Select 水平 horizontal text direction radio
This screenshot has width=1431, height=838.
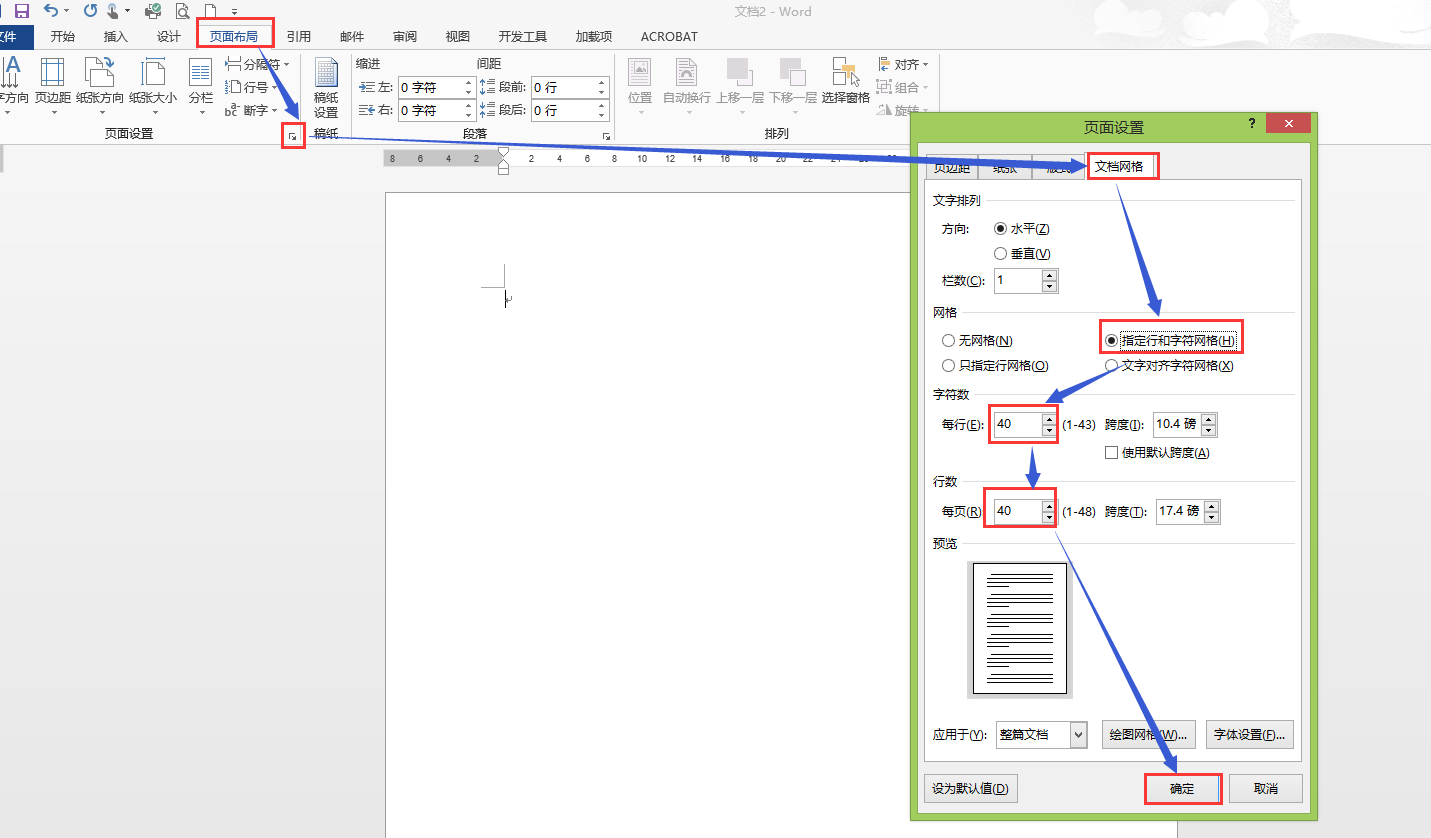pos(1022,229)
